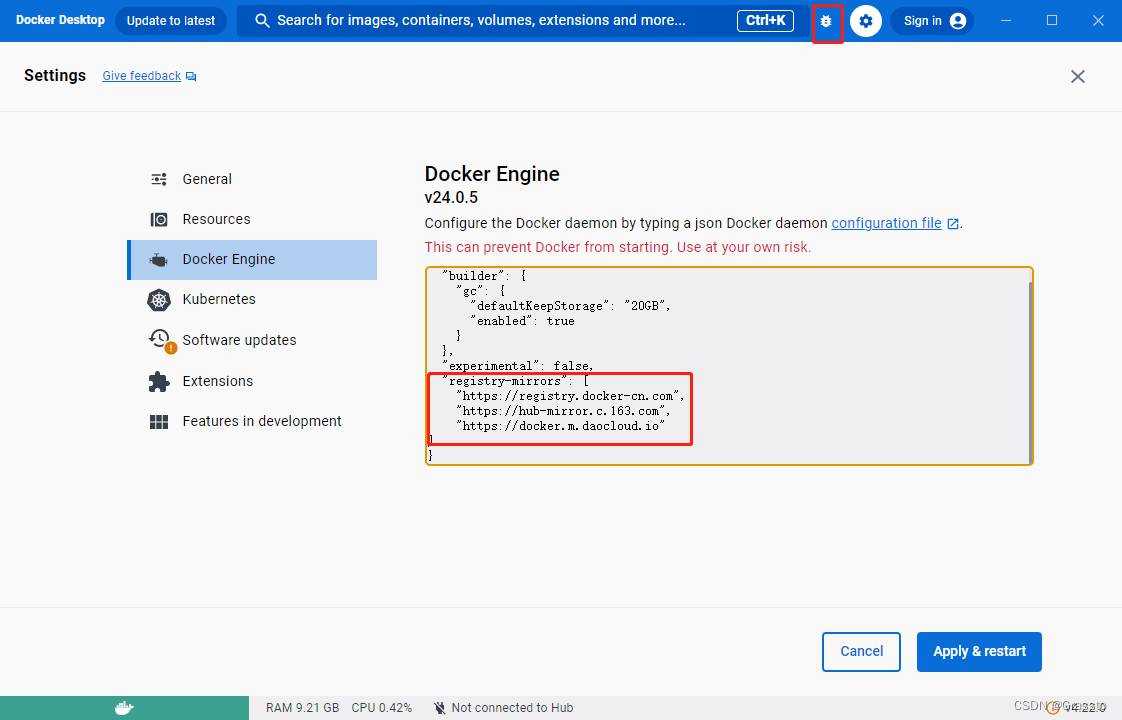Screen dimensions: 1122x720
Task: Close the Settings panel with the X
Action: coord(1078,77)
